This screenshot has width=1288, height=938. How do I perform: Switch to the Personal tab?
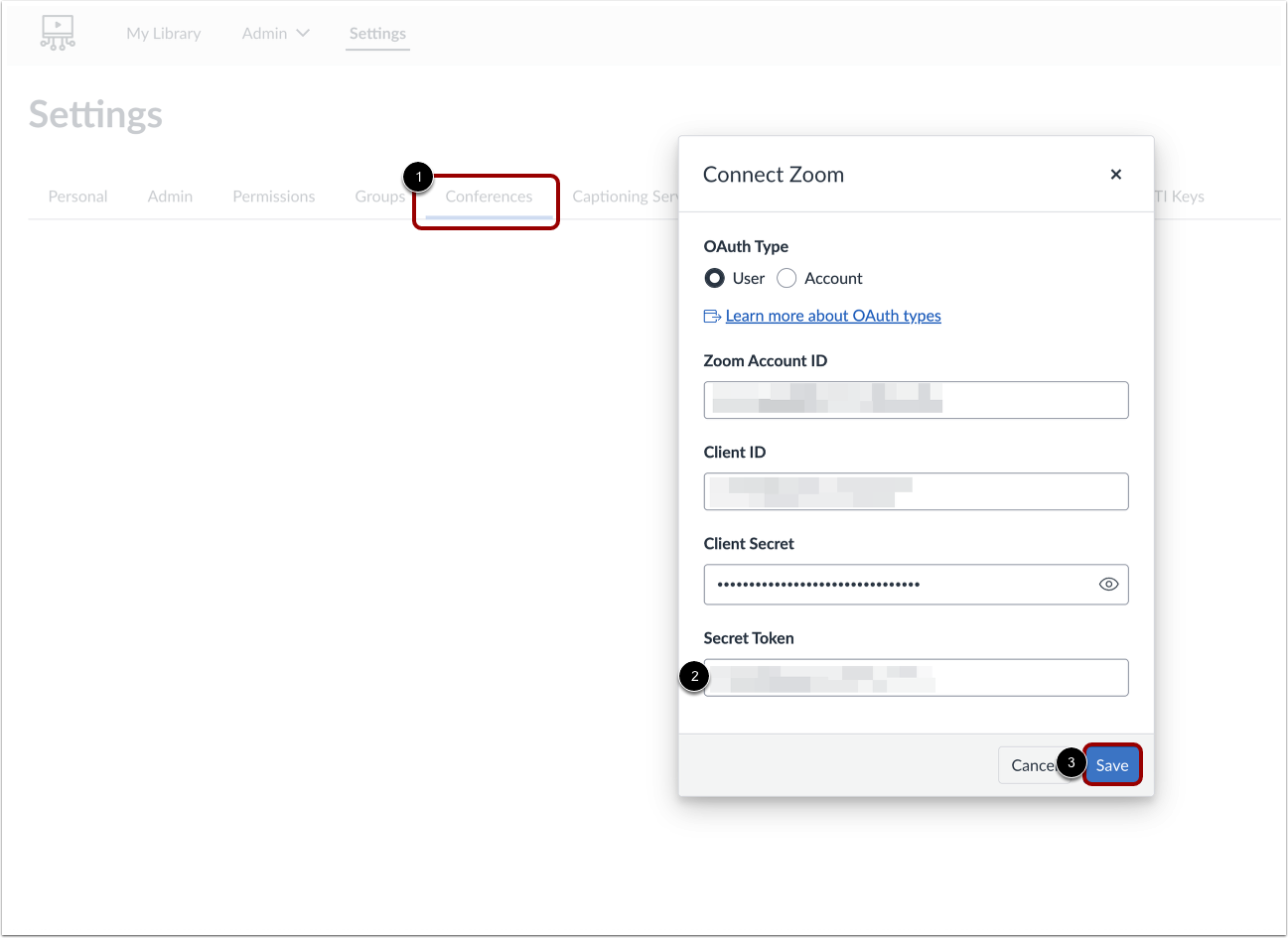(x=77, y=196)
